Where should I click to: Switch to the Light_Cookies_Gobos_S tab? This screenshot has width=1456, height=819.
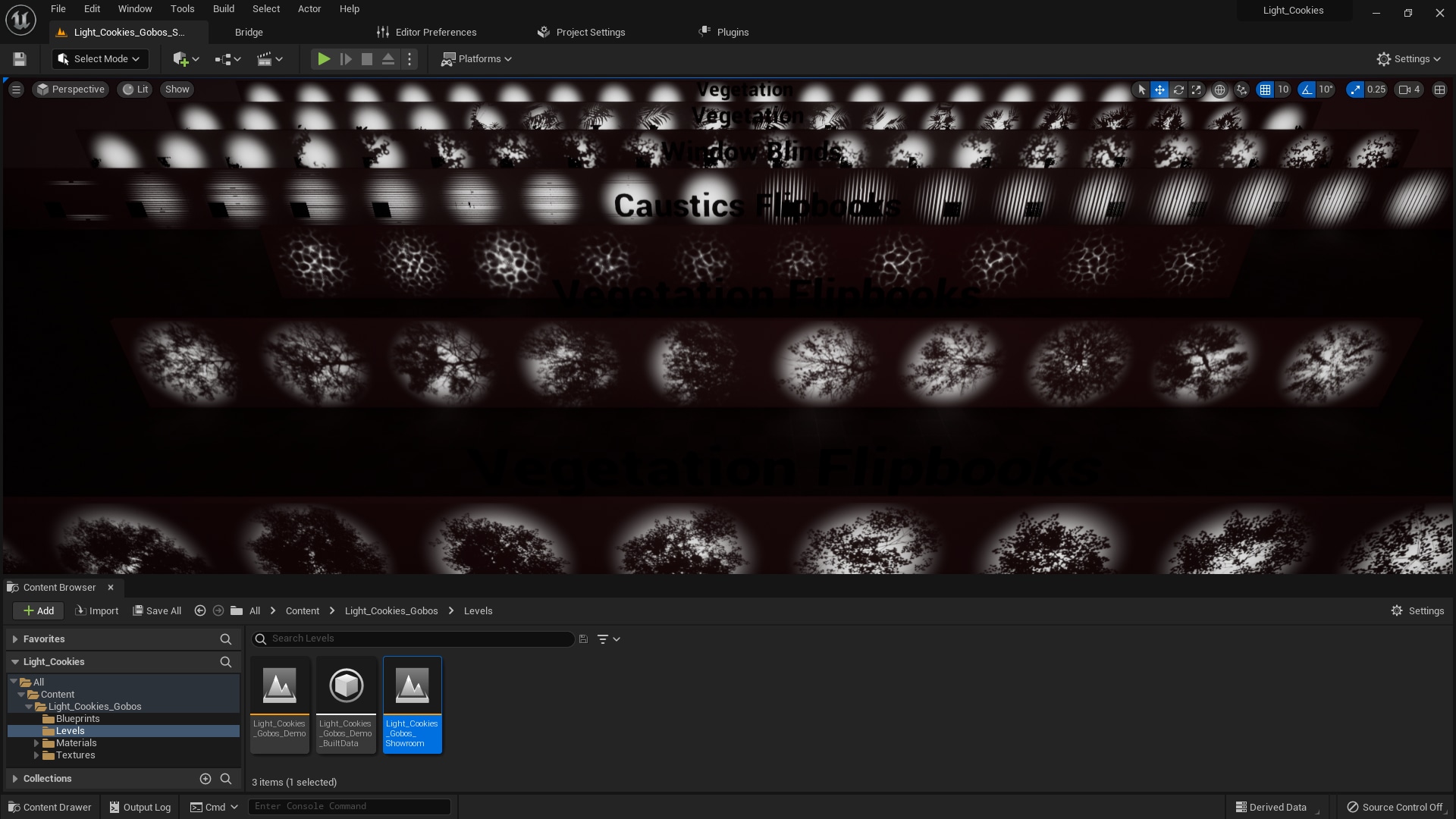(x=127, y=32)
